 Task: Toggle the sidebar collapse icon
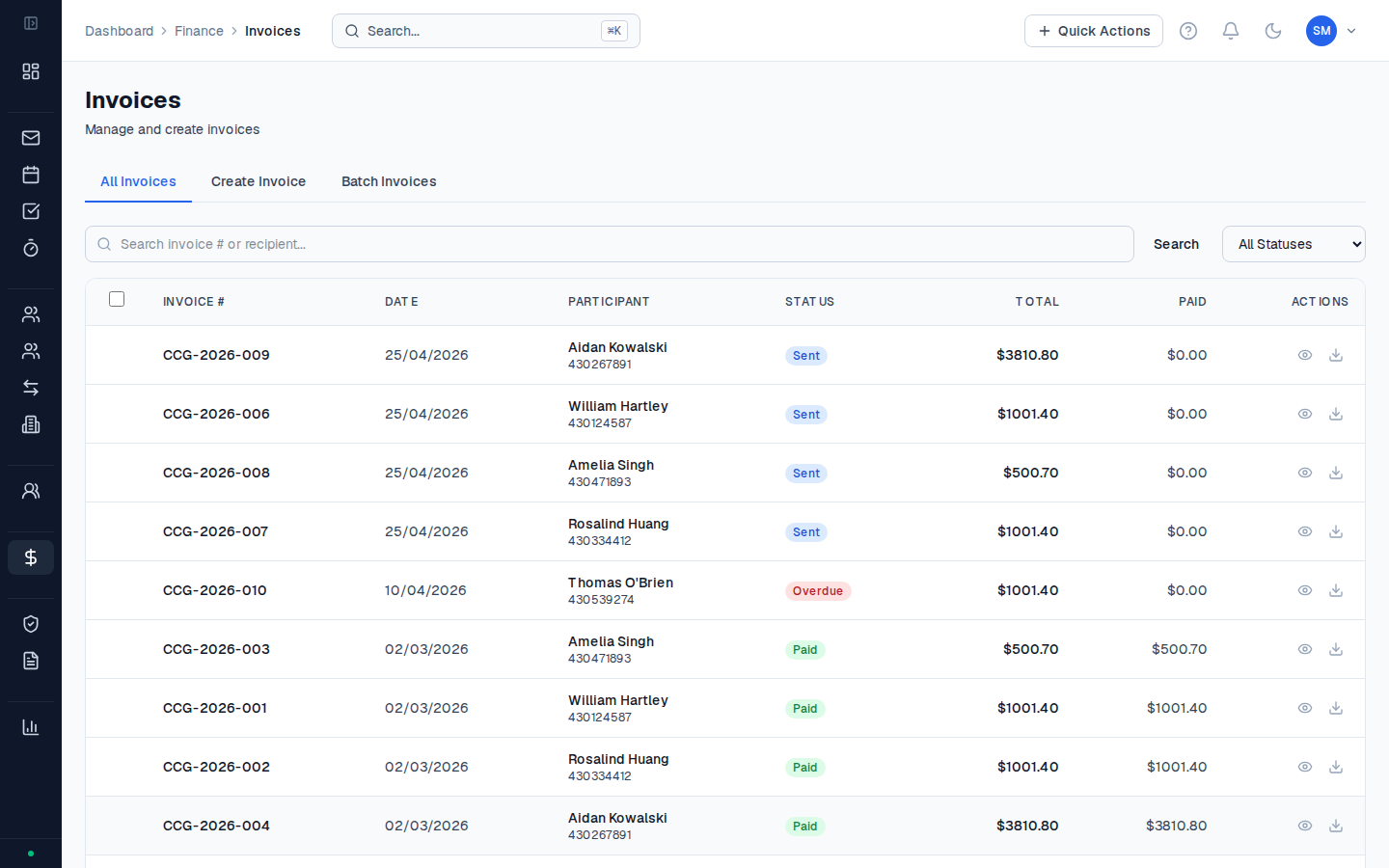[31, 23]
